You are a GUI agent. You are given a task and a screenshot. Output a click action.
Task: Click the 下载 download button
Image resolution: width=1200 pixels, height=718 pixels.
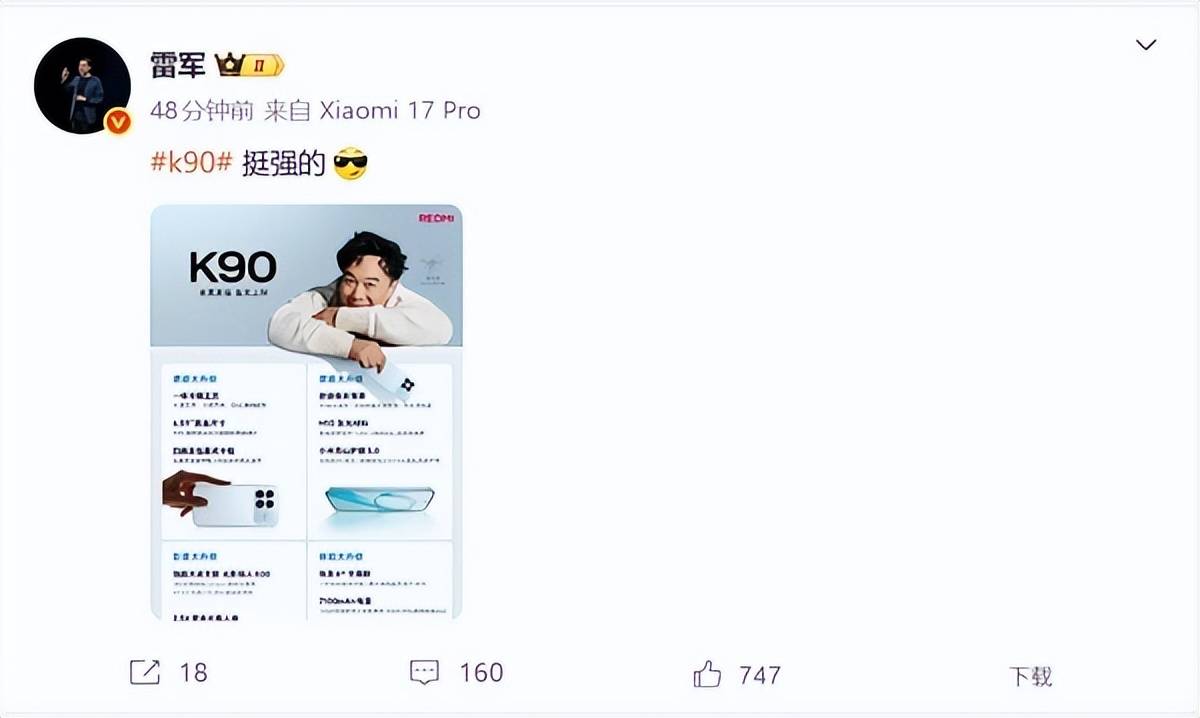click(1030, 675)
